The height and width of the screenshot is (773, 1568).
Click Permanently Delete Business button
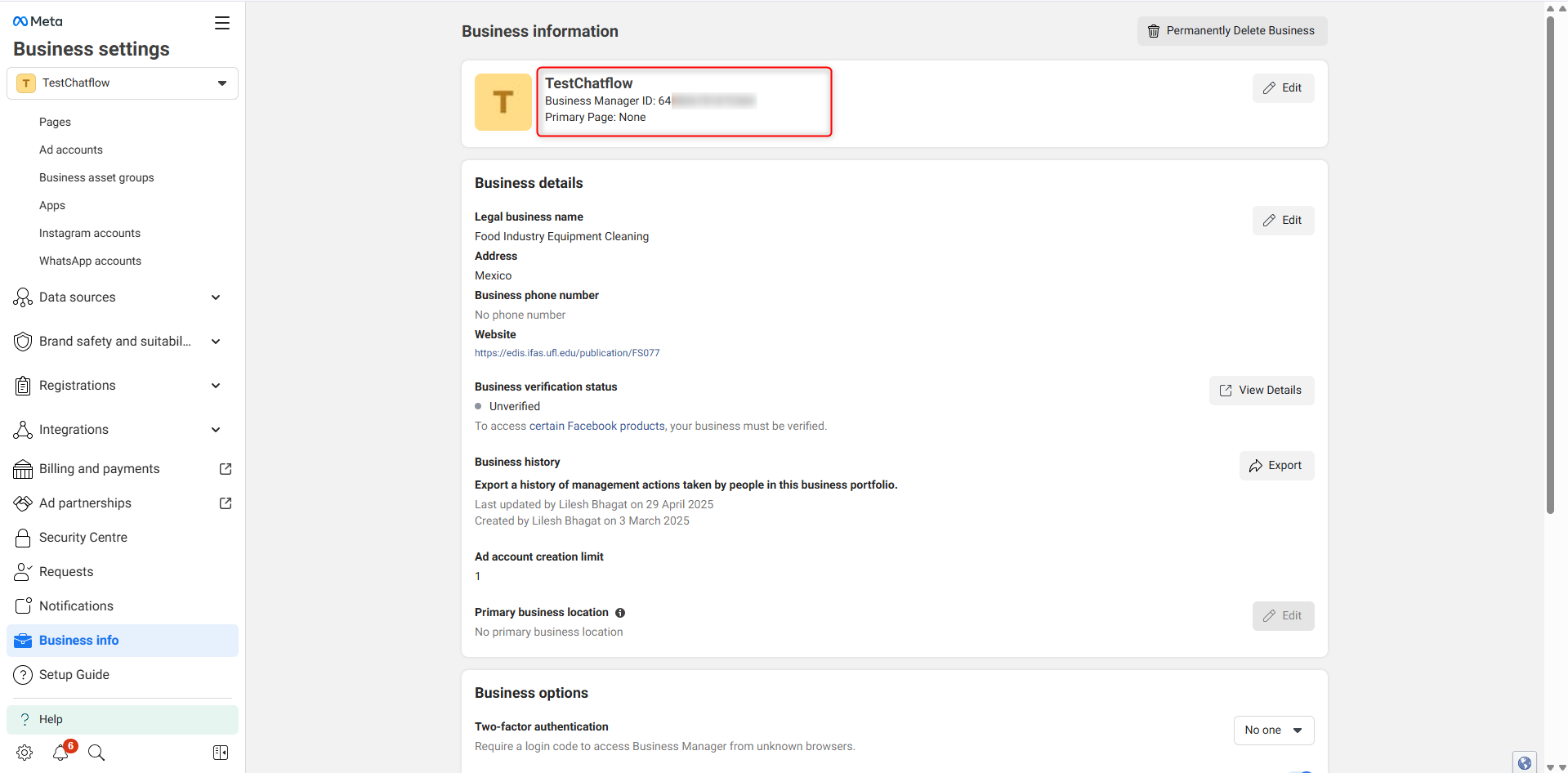[x=1232, y=31]
